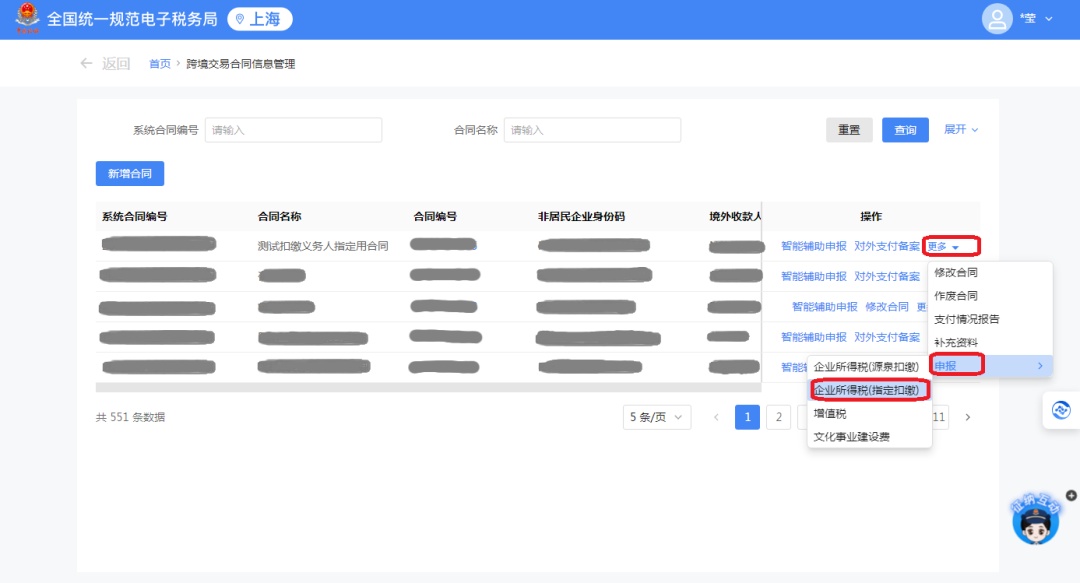This screenshot has height=583, width=1080.
Task: Choose 修改合同 in the more menu
Action: [x=956, y=272]
